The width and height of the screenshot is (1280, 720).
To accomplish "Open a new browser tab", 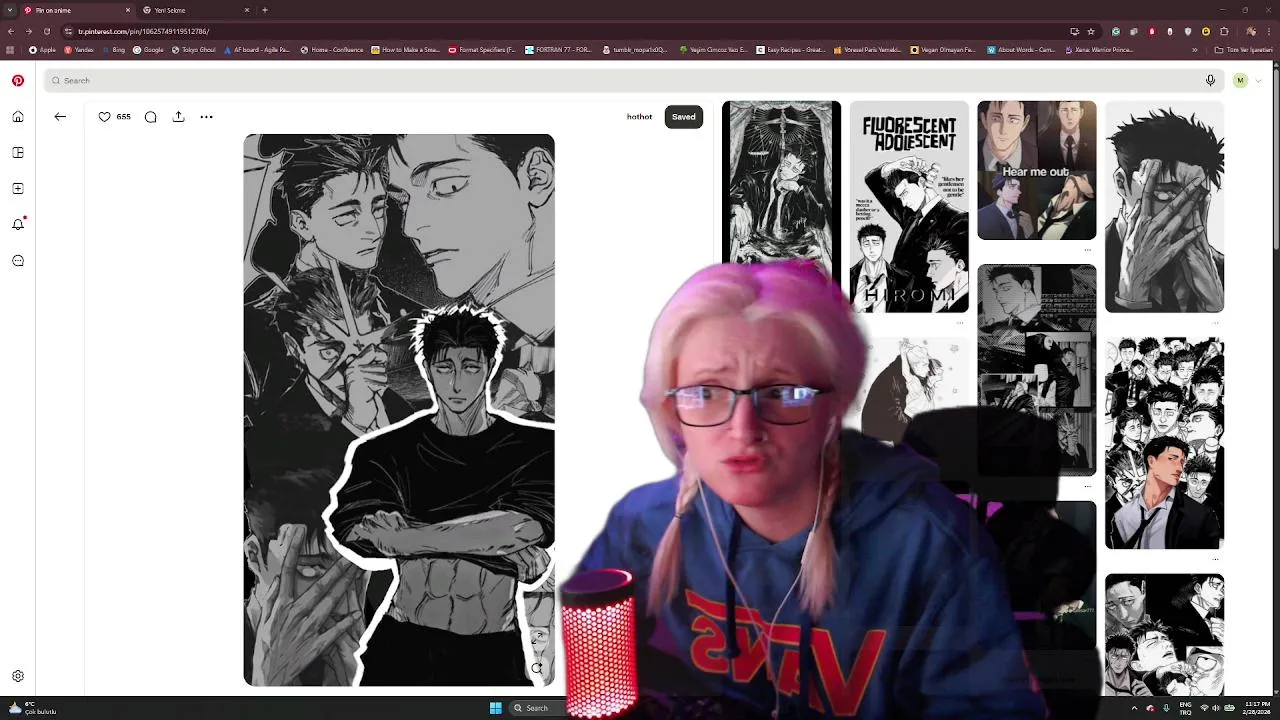I will coord(265,10).
